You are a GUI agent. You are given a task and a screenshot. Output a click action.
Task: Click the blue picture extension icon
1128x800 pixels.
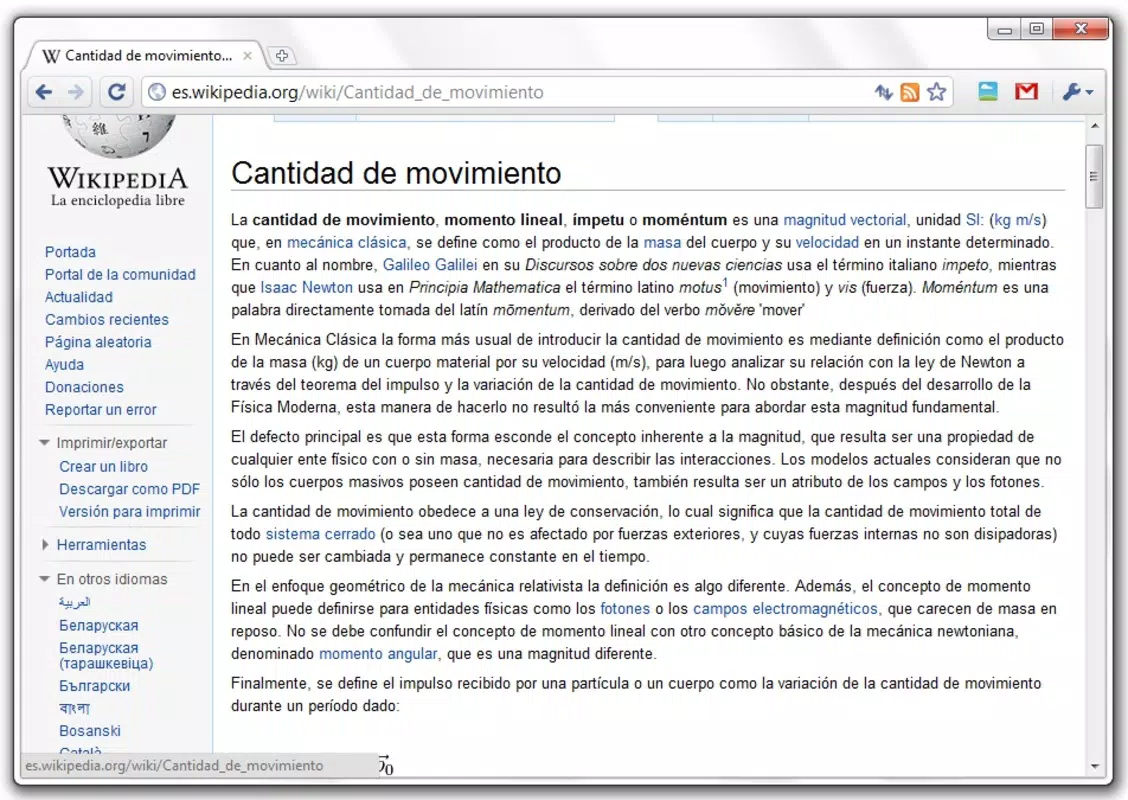pyautogui.click(x=988, y=91)
